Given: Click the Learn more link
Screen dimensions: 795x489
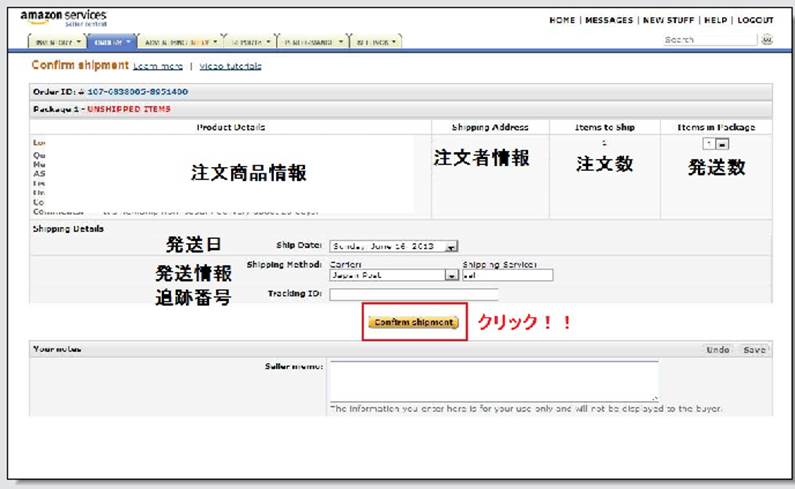Looking at the screenshot, I should pos(158,66).
